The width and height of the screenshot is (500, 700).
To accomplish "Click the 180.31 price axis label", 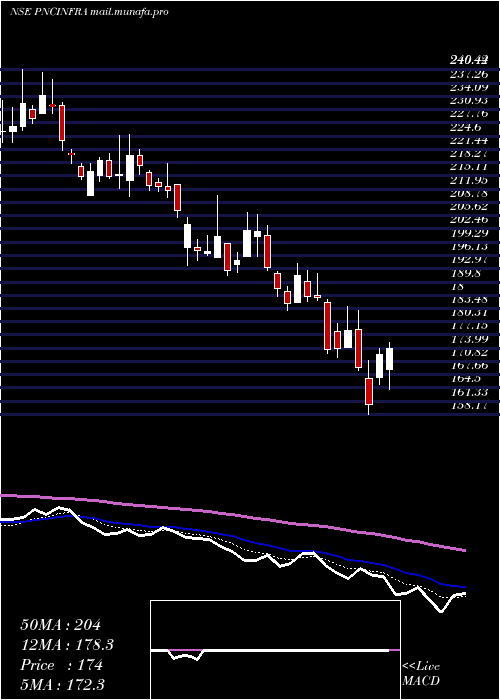I will click(x=469, y=312).
